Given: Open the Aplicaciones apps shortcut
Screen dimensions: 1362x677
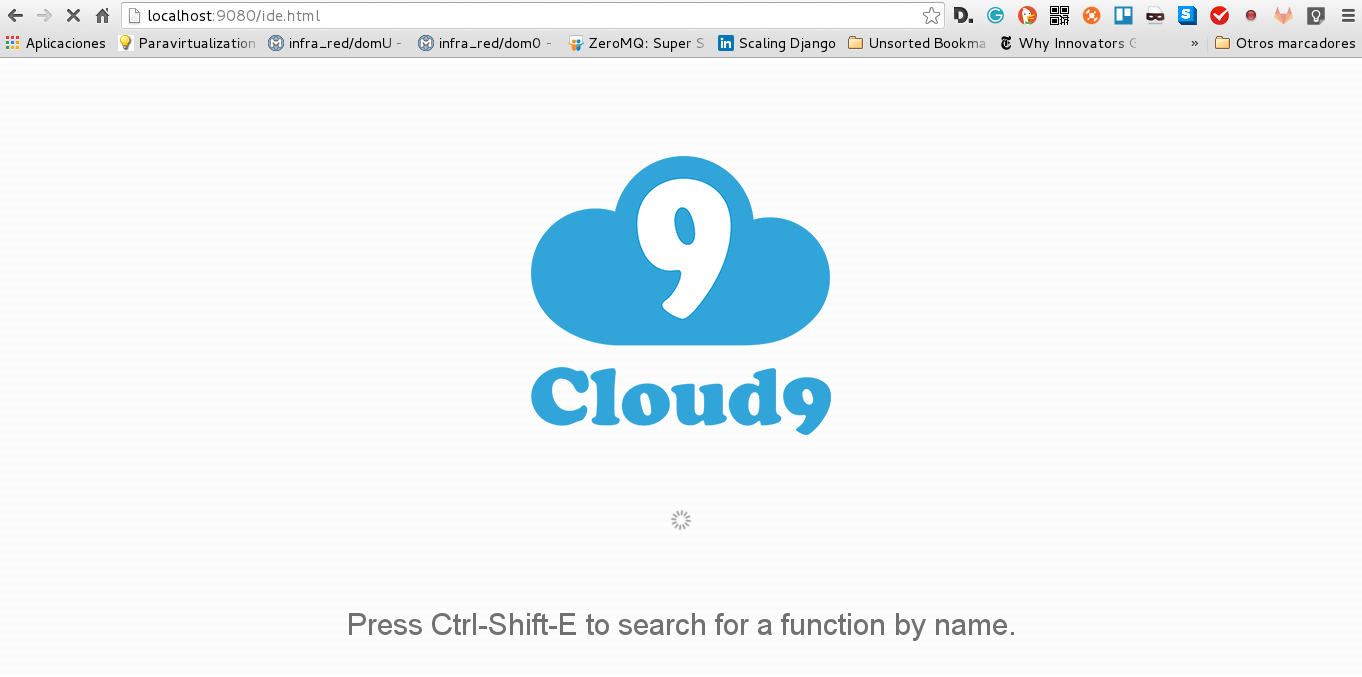Looking at the screenshot, I should tap(56, 43).
